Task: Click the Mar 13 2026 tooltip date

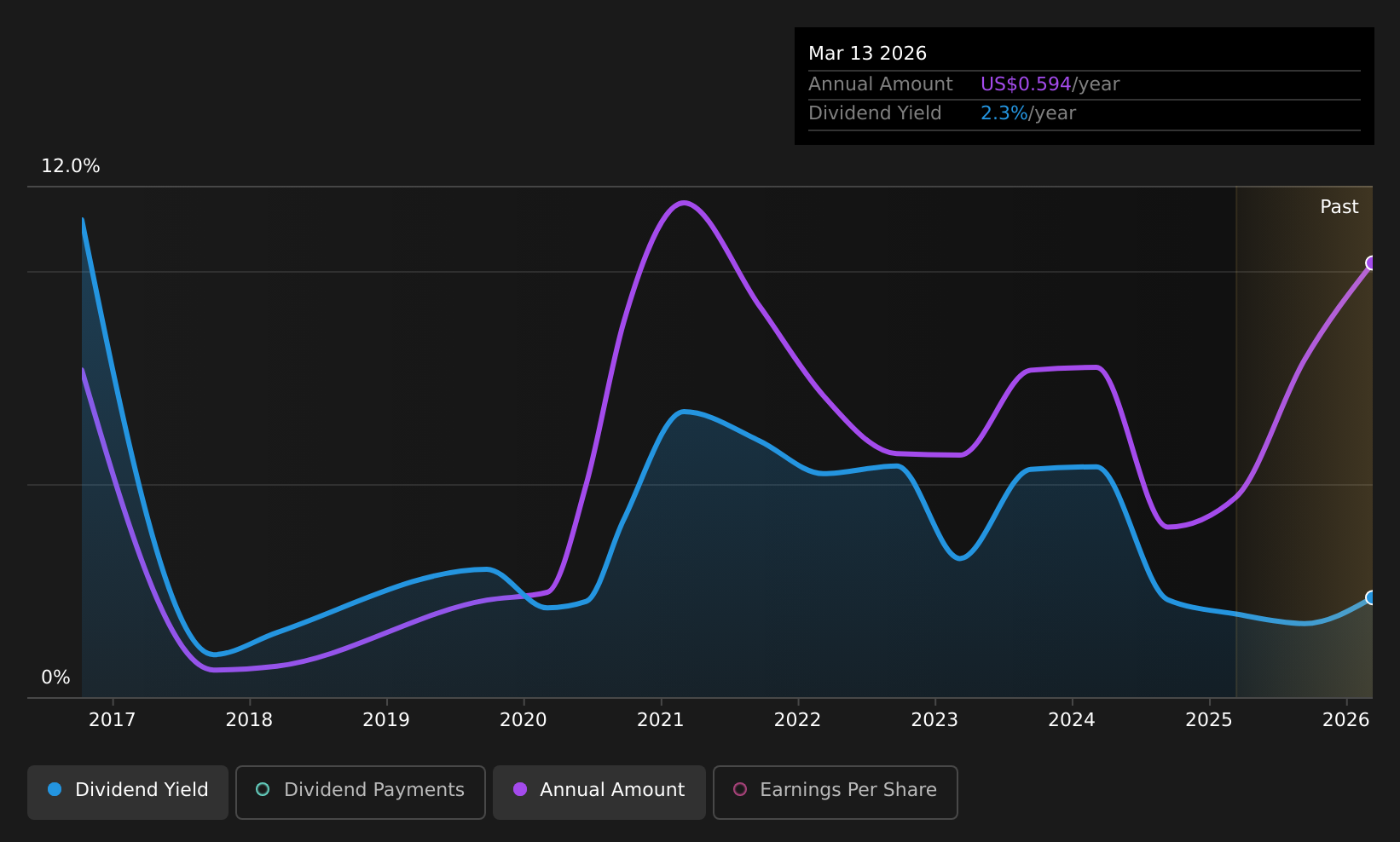Action: click(x=867, y=54)
